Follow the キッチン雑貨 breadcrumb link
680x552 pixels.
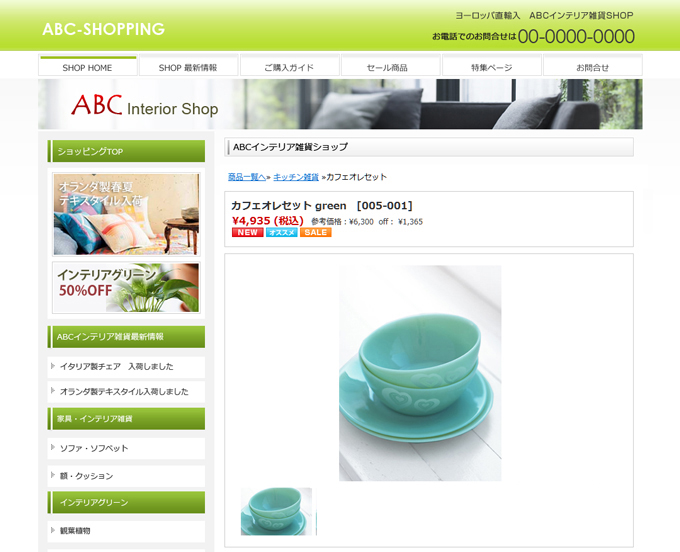[296, 177]
